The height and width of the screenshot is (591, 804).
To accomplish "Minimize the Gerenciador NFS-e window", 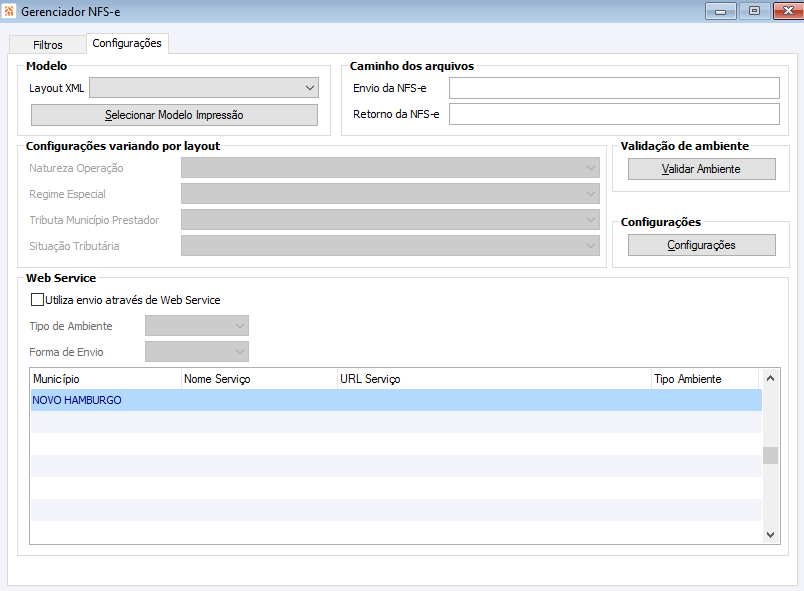I will coord(720,11).
